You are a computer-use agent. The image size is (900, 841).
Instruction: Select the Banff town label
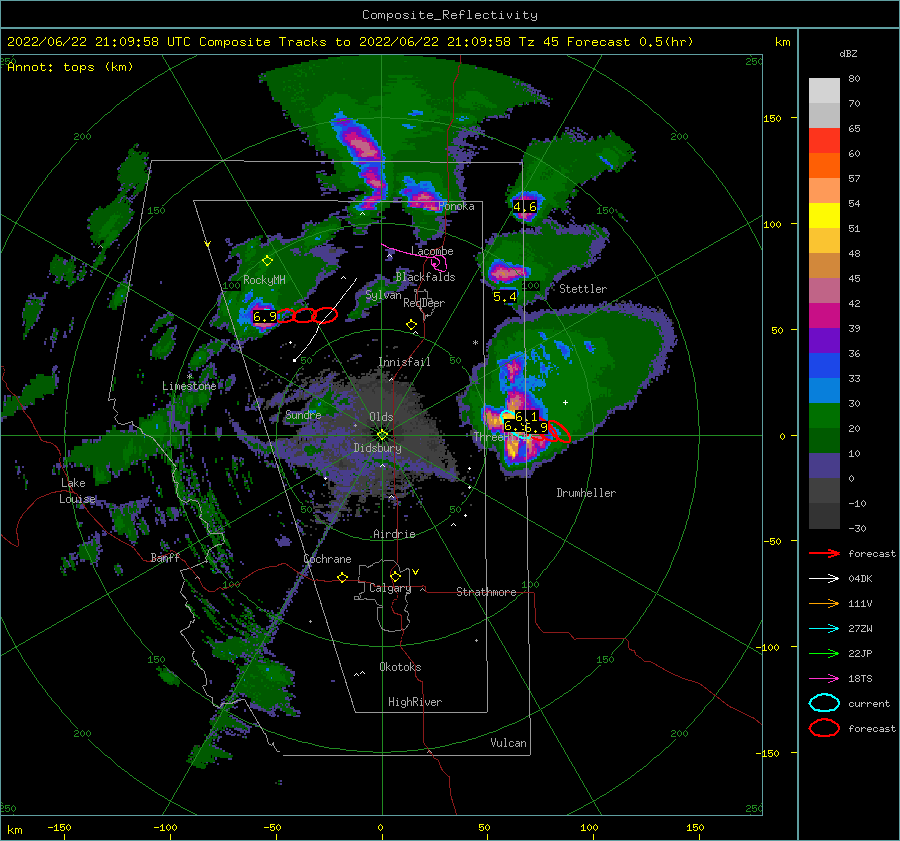[165, 557]
